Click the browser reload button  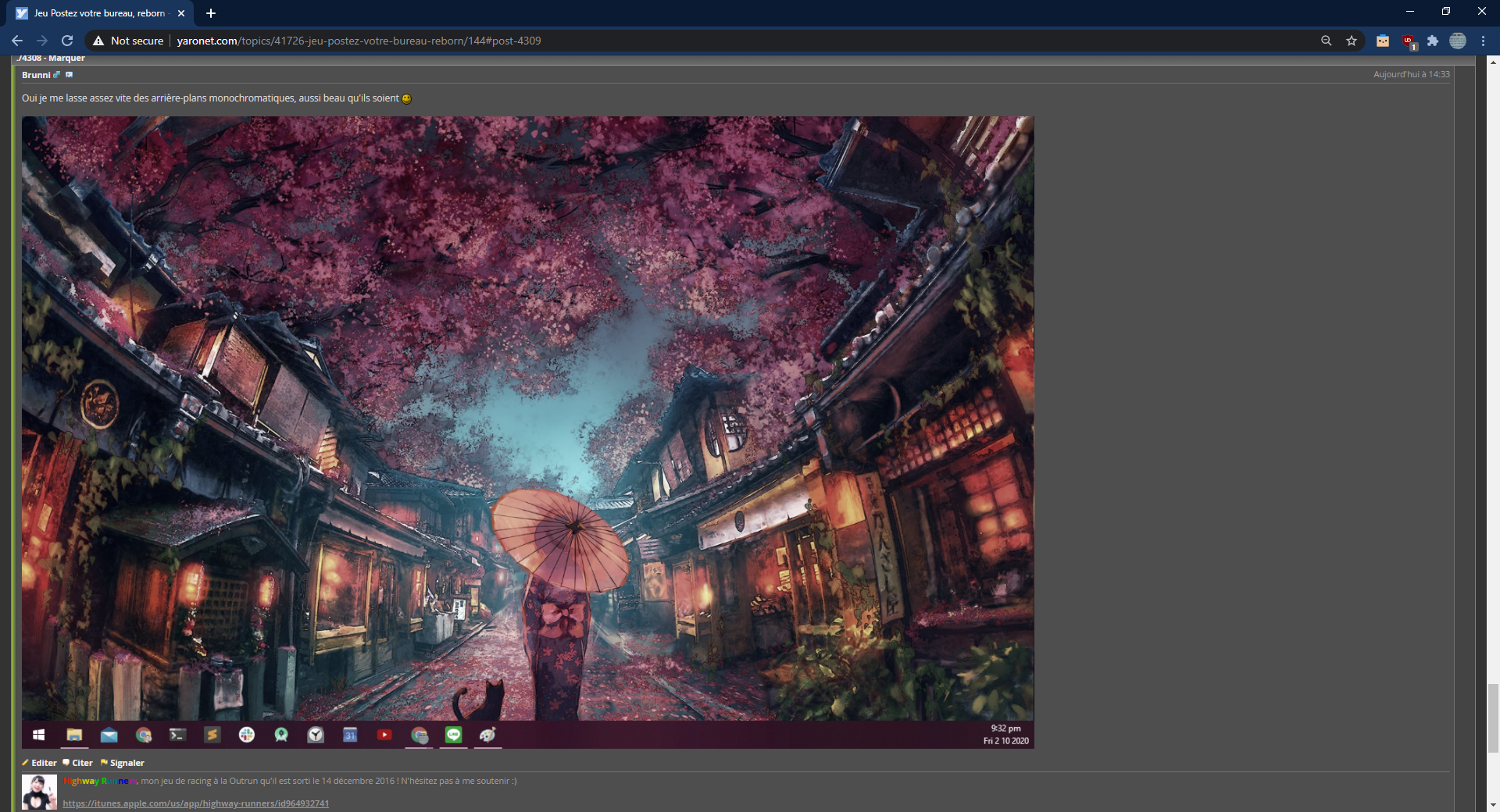(x=67, y=41)
